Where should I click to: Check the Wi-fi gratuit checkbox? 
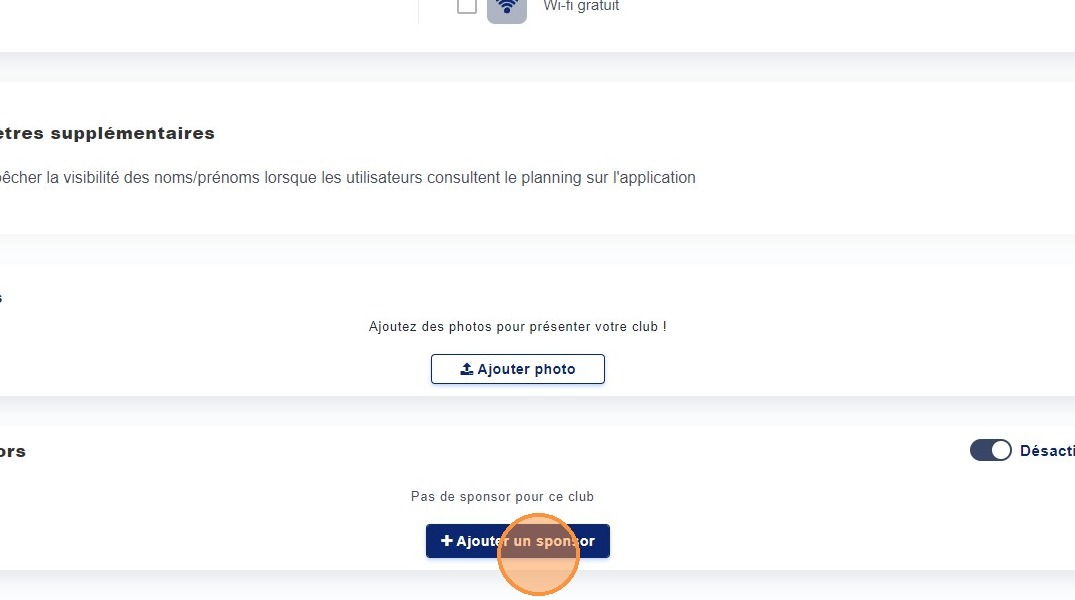tap(466, 6)
